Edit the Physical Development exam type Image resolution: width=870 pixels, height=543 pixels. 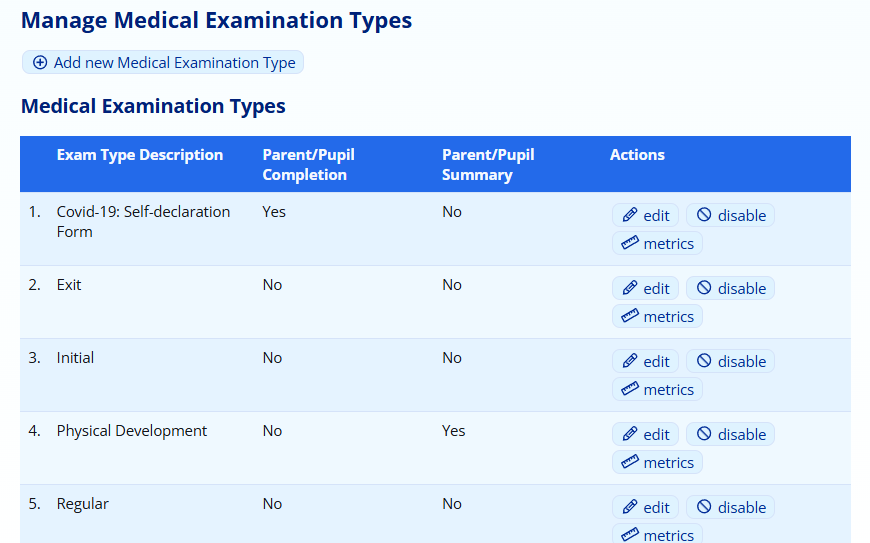(646, 434)
